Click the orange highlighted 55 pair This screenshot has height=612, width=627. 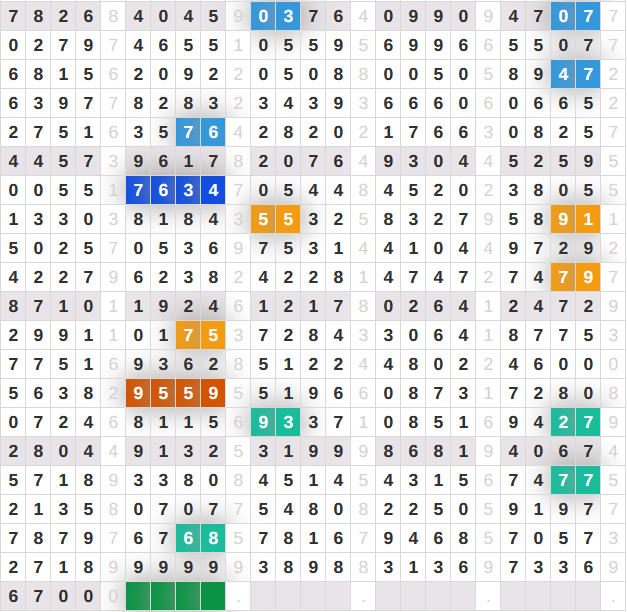(275, 219)
